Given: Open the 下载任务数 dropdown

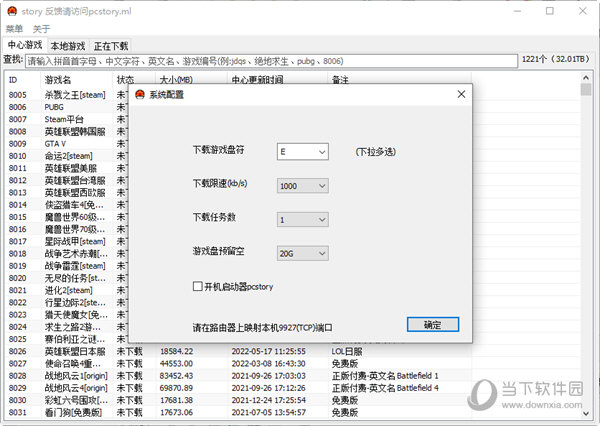Looking at the screenshot, I should pos(319,220).
